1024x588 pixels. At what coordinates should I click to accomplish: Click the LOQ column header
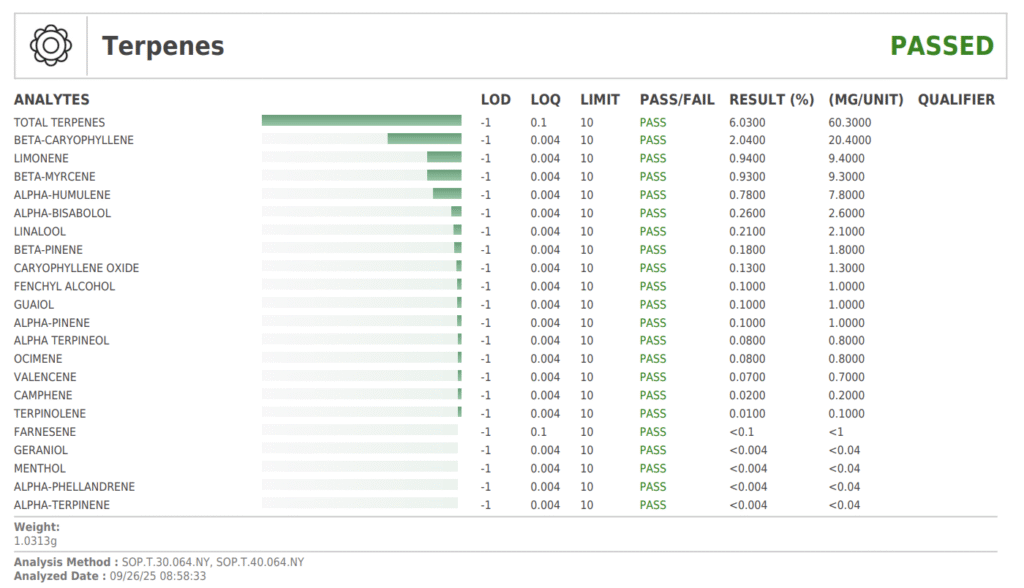click(x=545, y=100)
